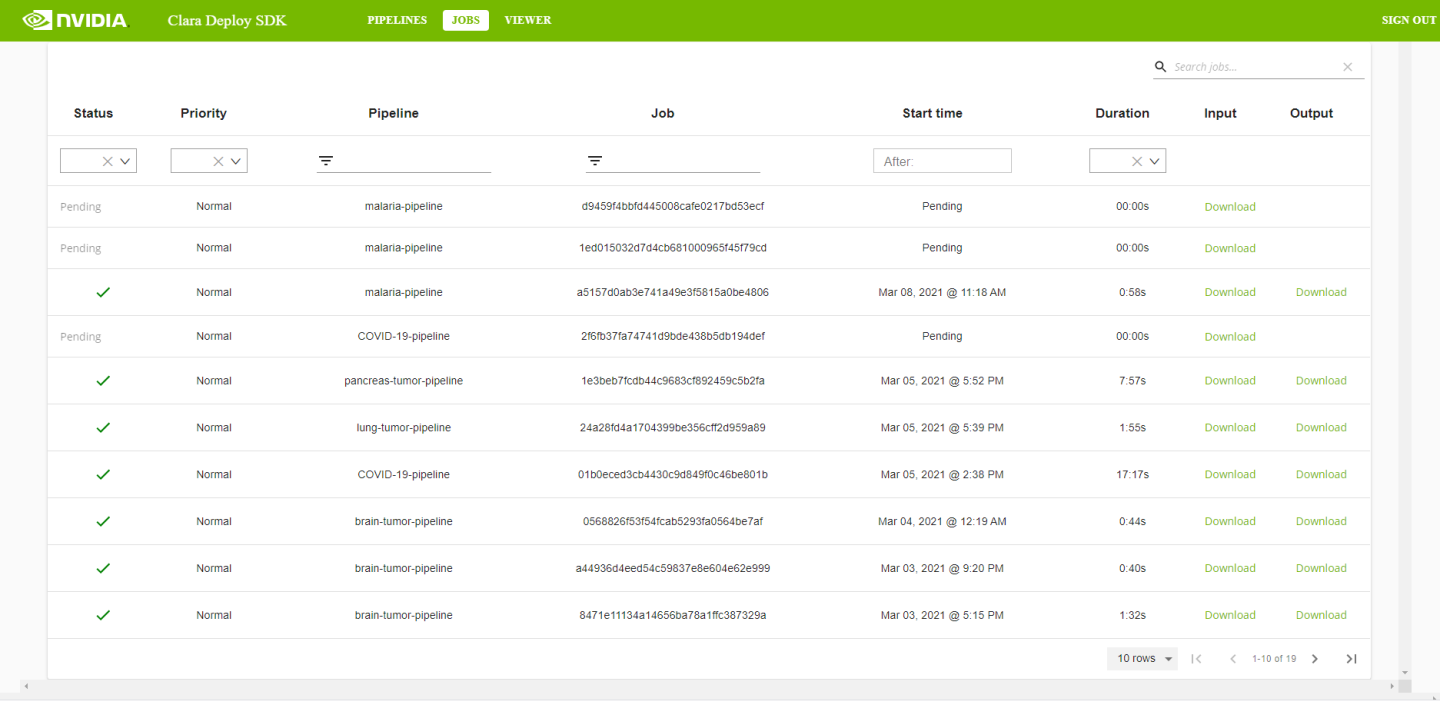
Task: Clear the Status filter X icon
Action: click(107, 161)
